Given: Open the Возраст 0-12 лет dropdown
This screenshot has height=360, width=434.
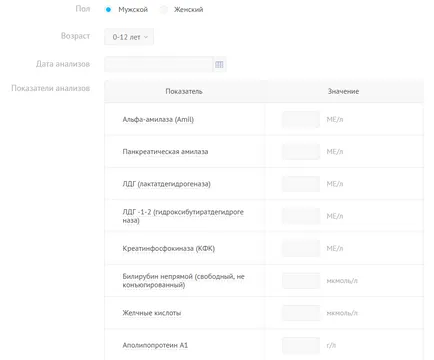Looking at the screenshot, I should click(129, 37).
